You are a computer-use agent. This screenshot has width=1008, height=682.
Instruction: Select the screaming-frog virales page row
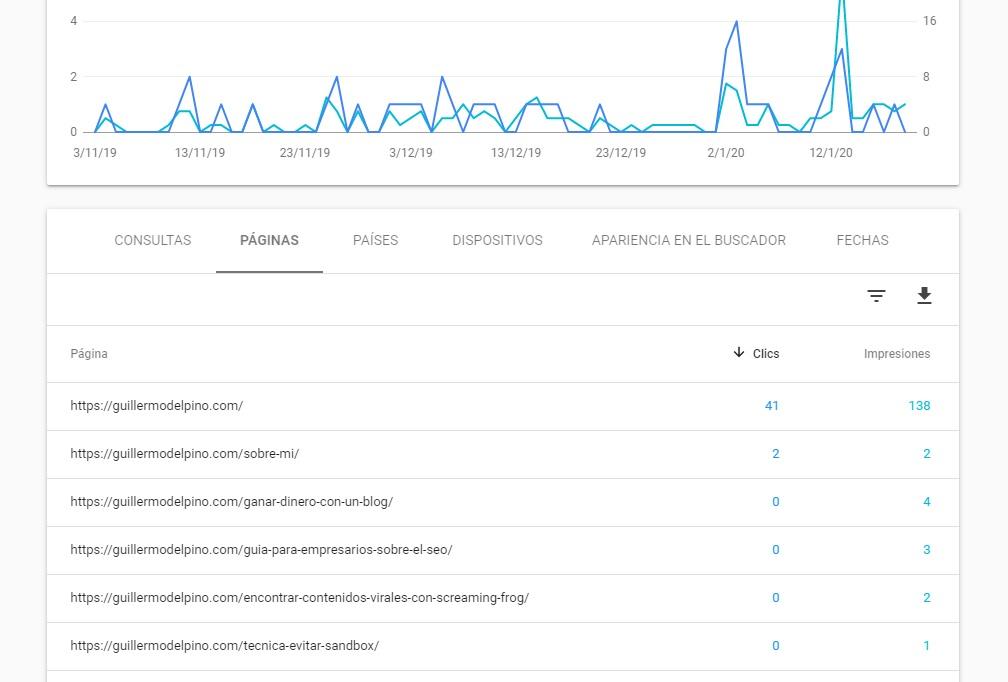click(x=299, y=598)
